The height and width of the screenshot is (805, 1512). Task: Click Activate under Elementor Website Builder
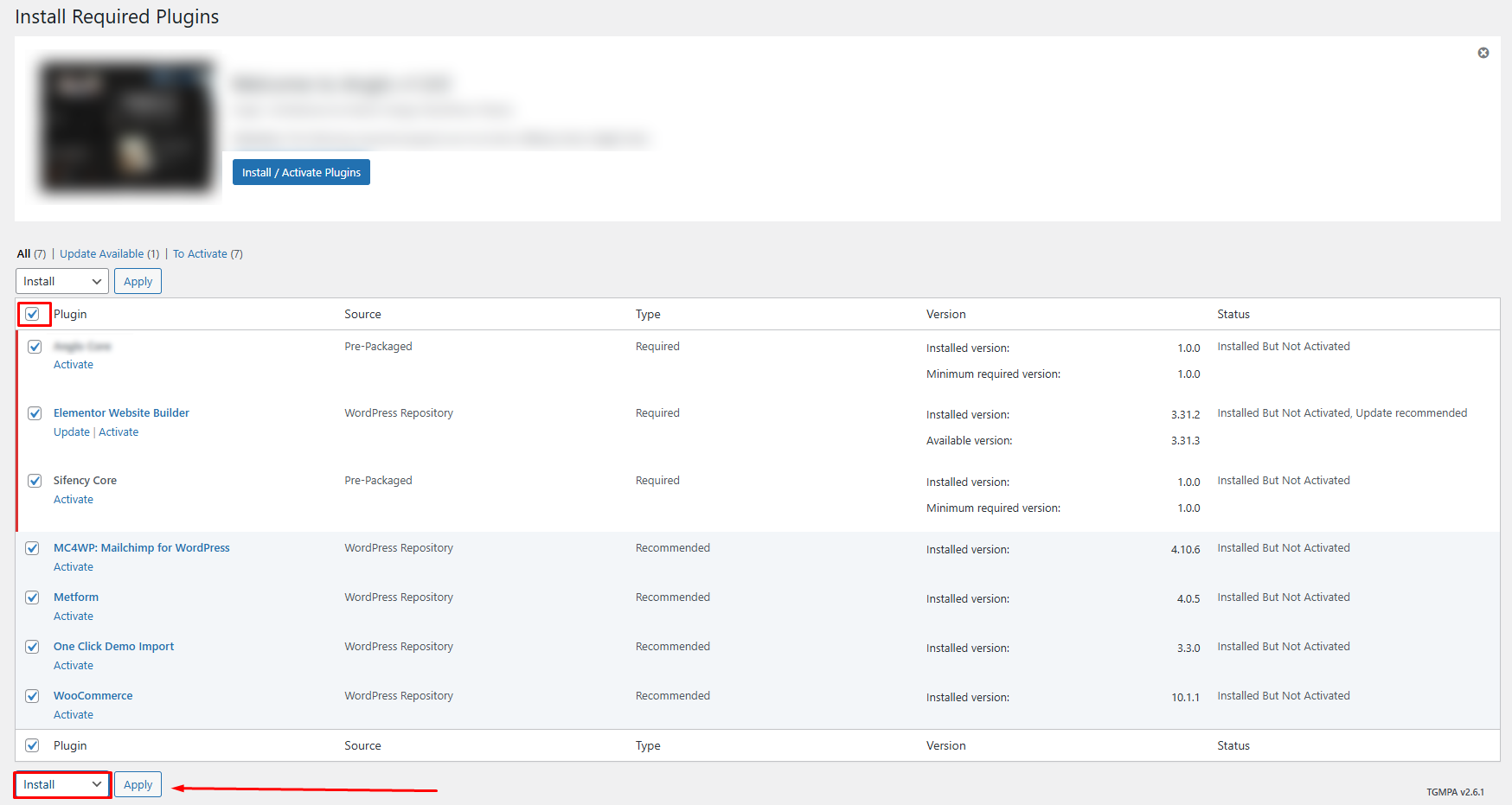[119, 432]
